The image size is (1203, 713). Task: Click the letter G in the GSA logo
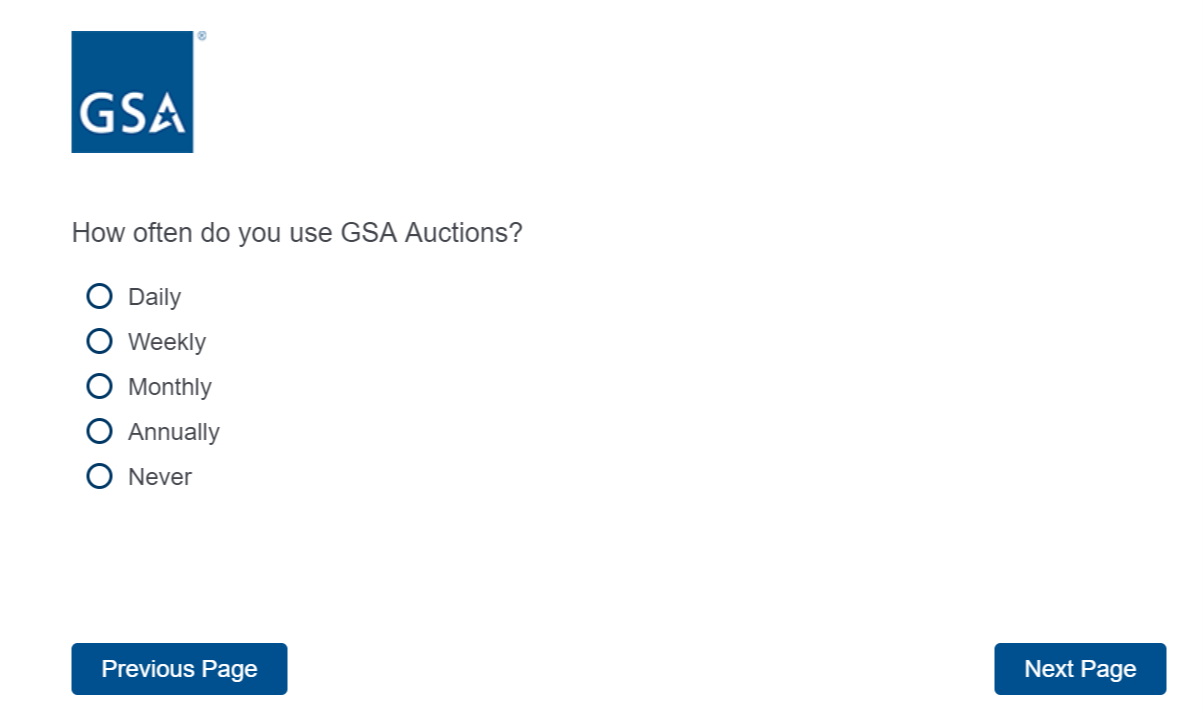pyautogui.click(x=97, y=114)
